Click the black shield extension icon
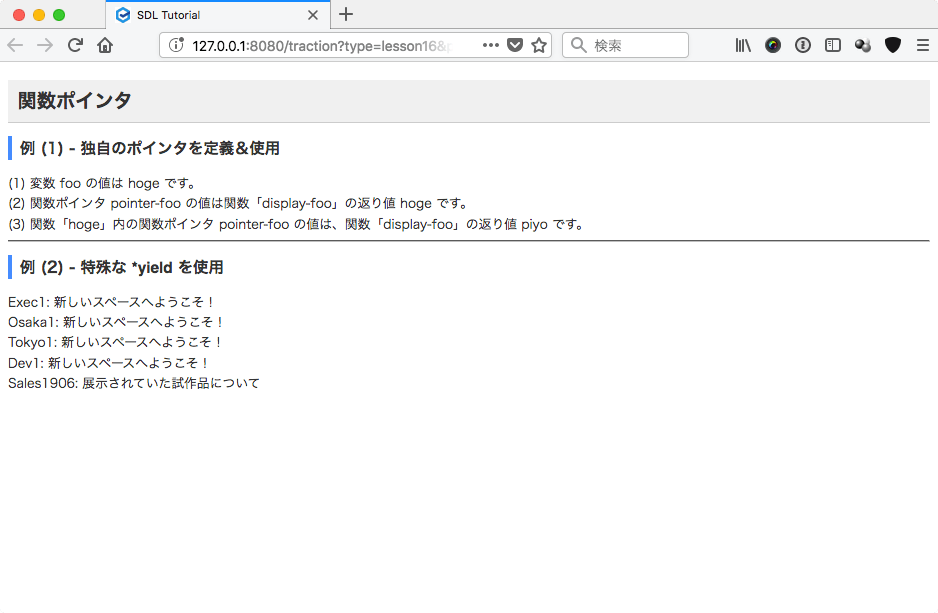 [x=893, y=45]
